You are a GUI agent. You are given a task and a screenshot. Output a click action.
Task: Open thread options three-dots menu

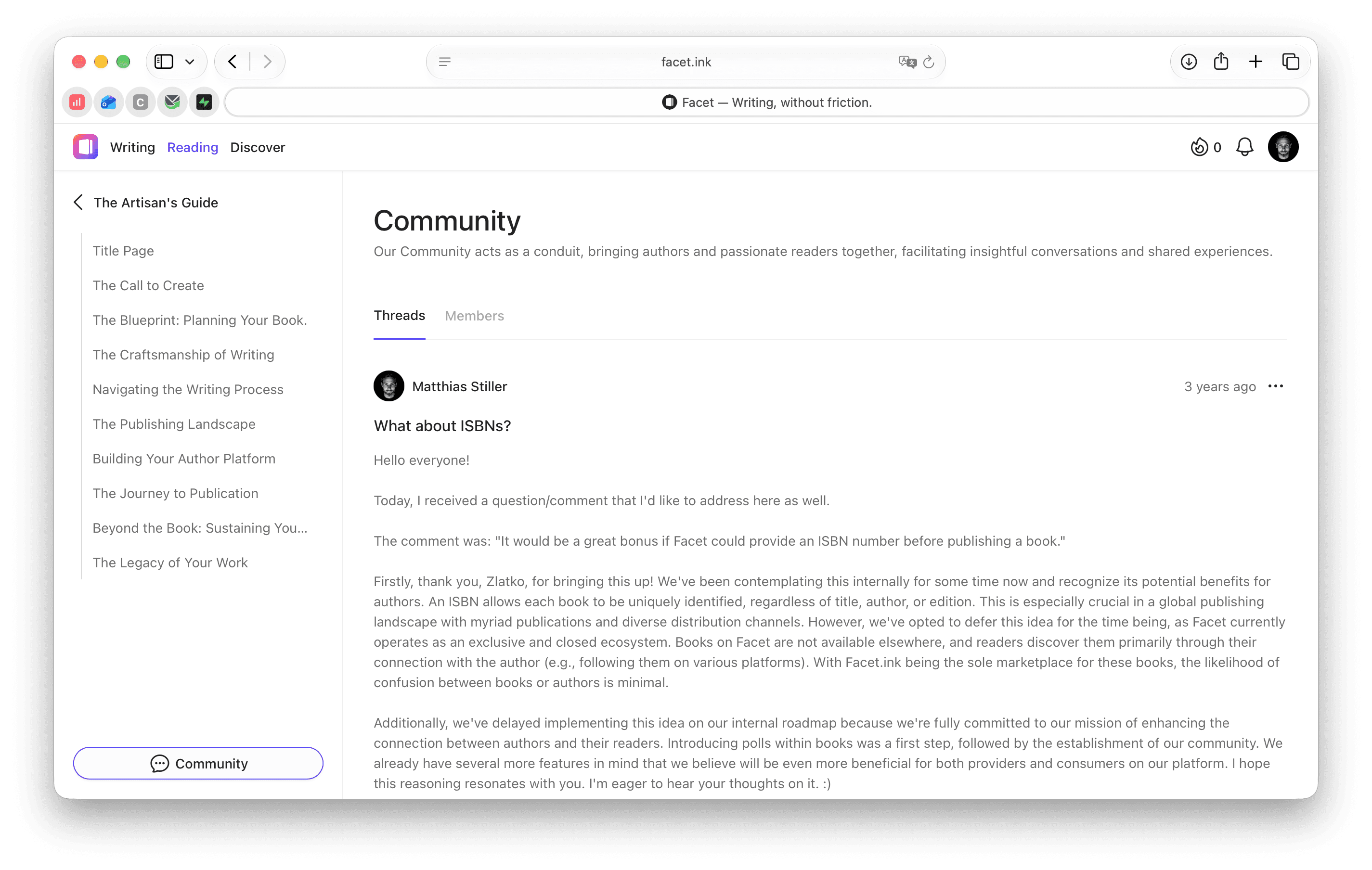(1275, 386)
